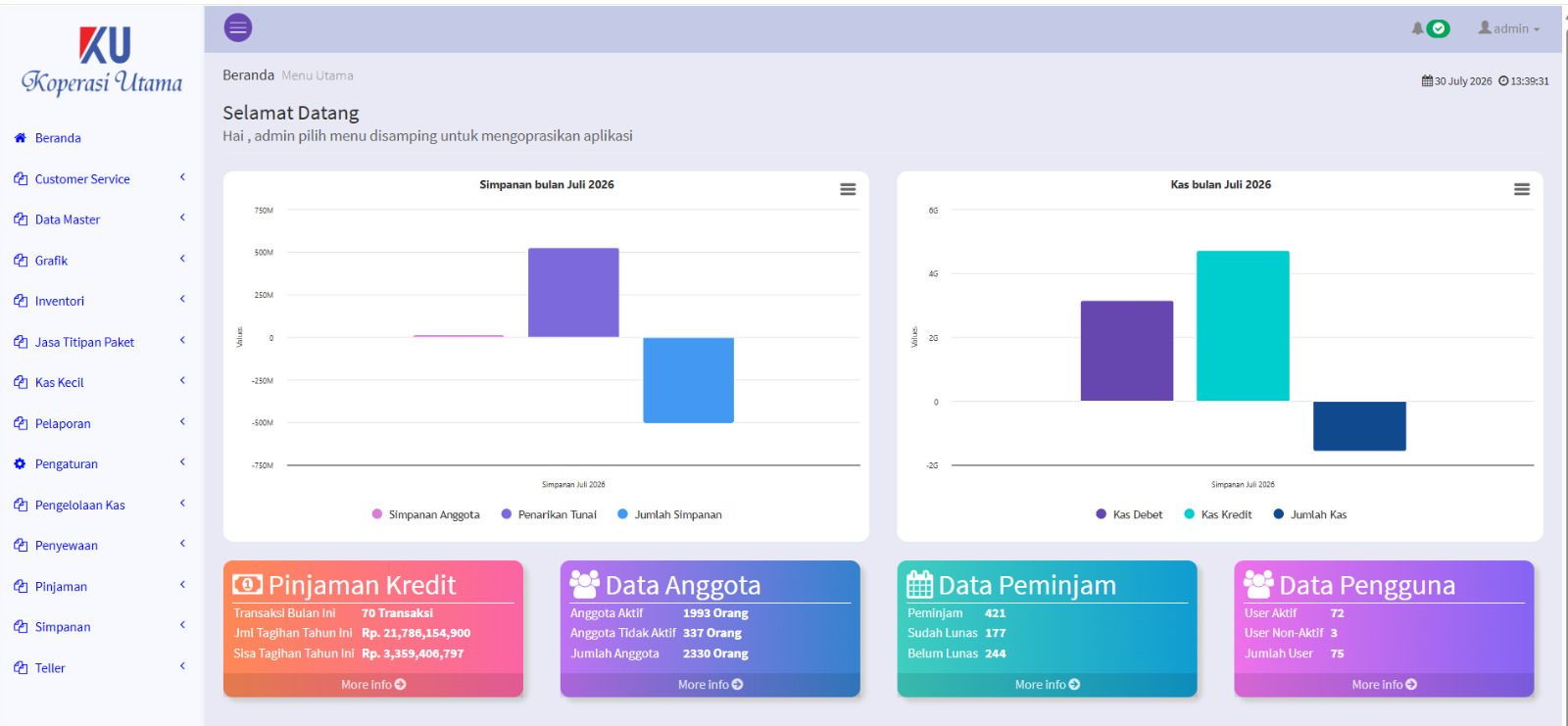Click the Koperasi Utama logo

pos(103,61)
